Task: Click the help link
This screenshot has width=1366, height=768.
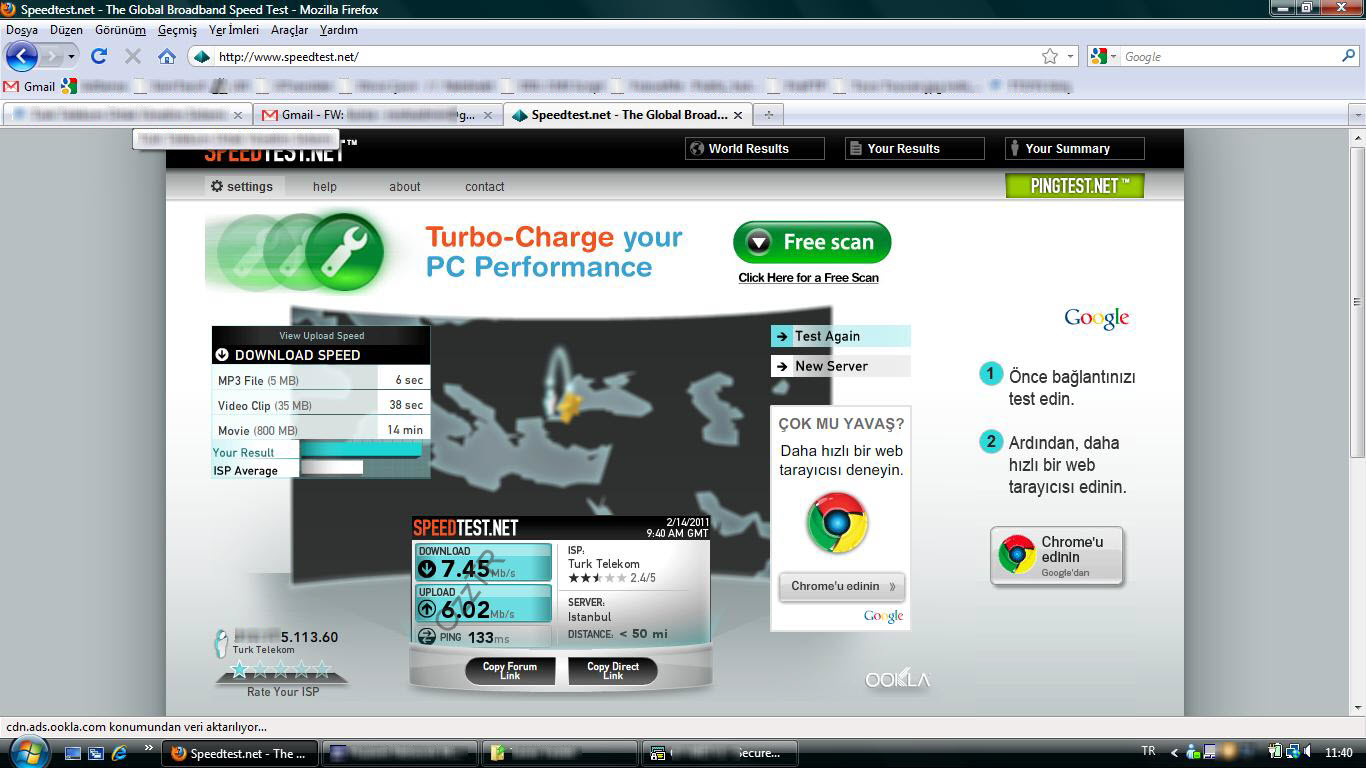Action: pyautogui.click(x=325, y=187)
